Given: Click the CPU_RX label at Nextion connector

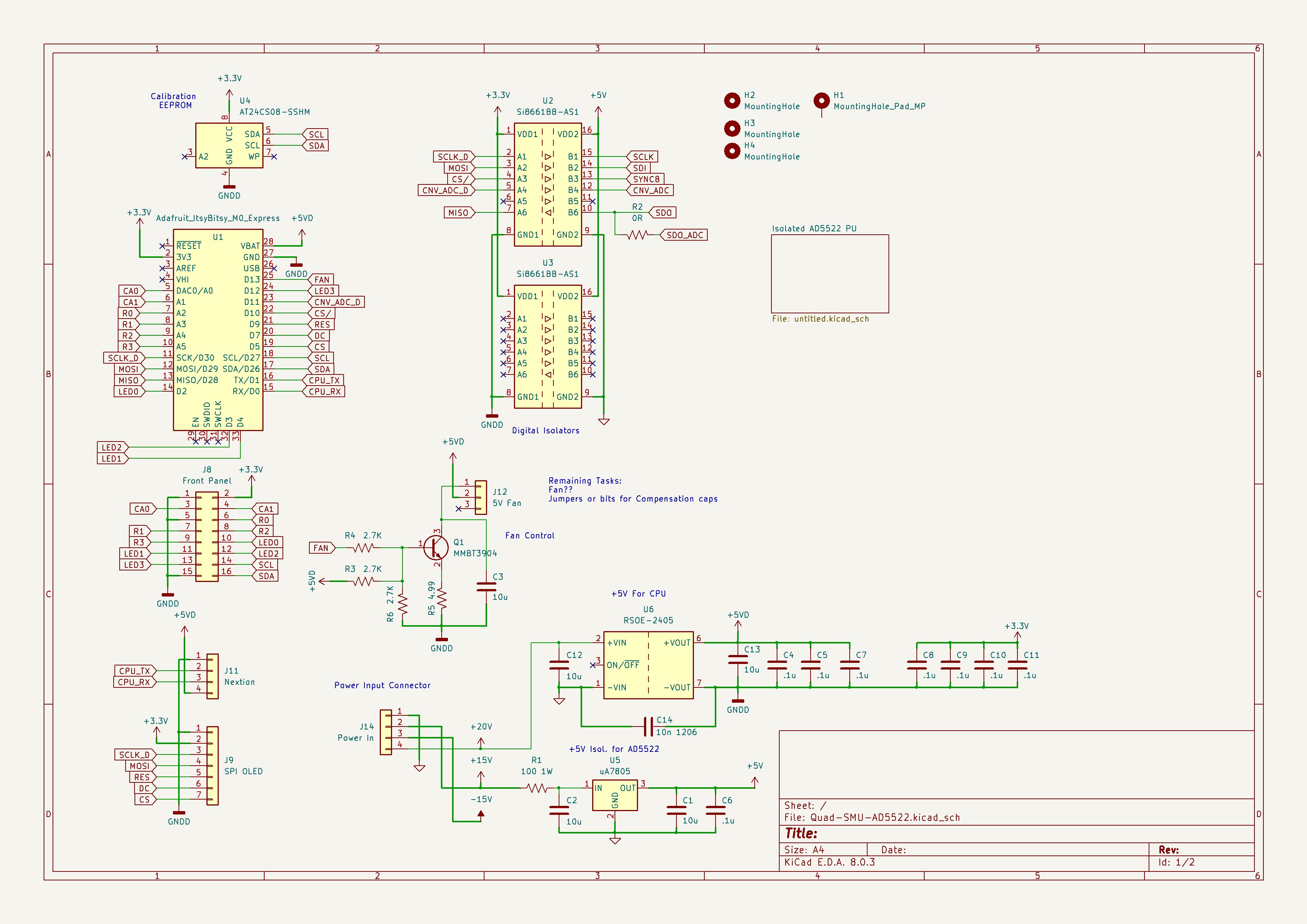Looking at the screenshot, I should 135,681.
